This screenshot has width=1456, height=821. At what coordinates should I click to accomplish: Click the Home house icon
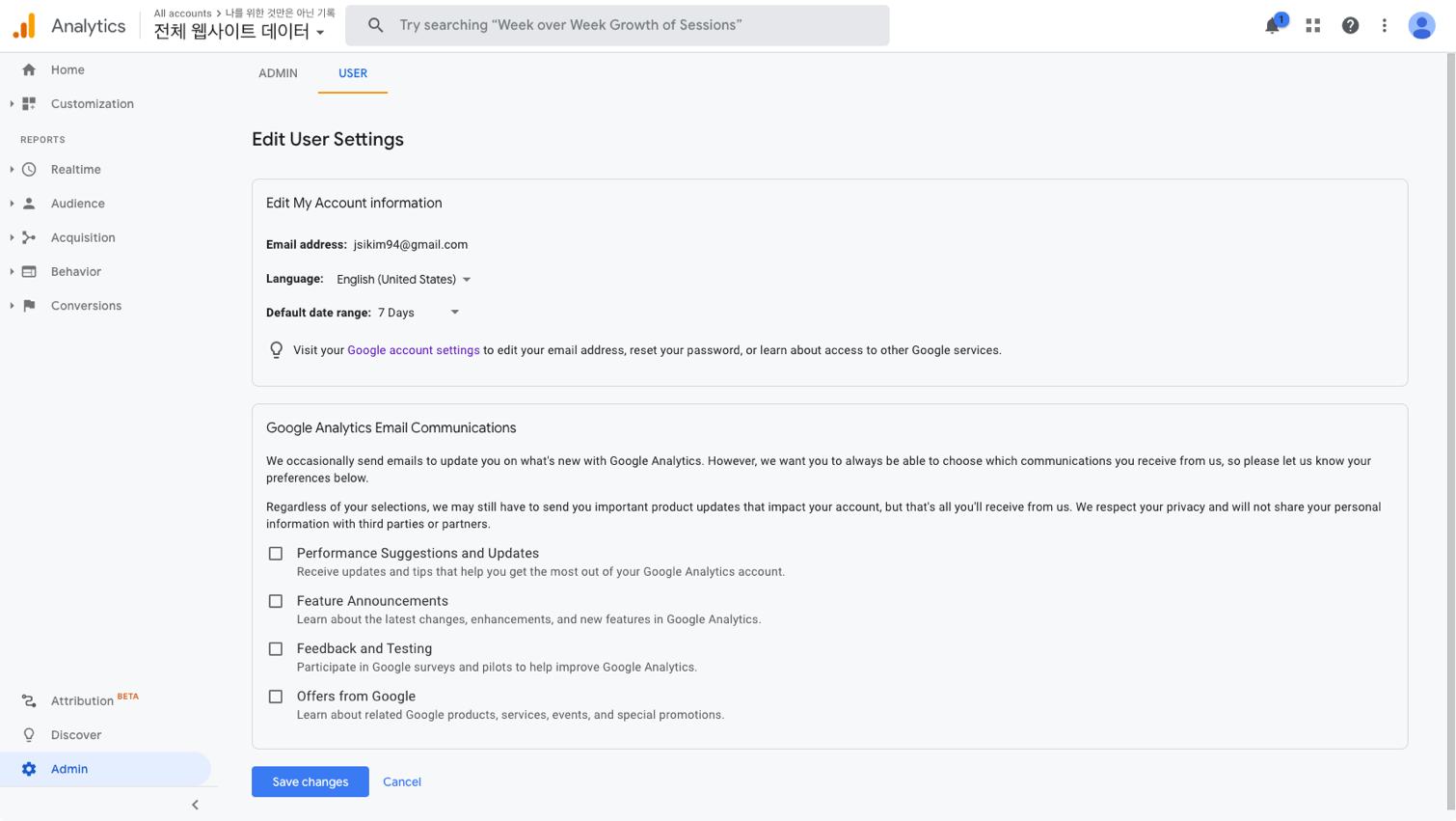29,69
